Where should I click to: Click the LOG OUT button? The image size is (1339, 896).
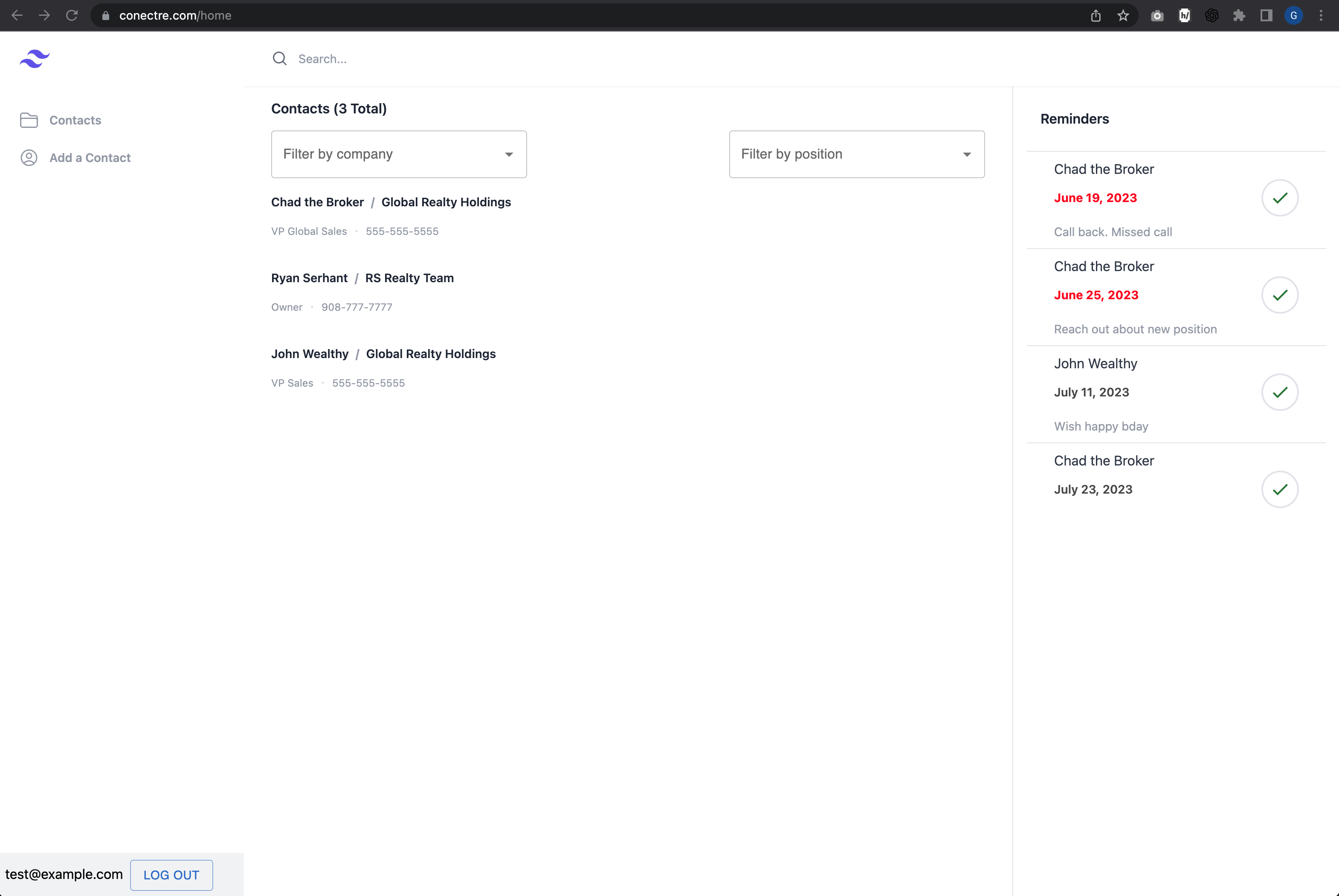tap(171, 875)
